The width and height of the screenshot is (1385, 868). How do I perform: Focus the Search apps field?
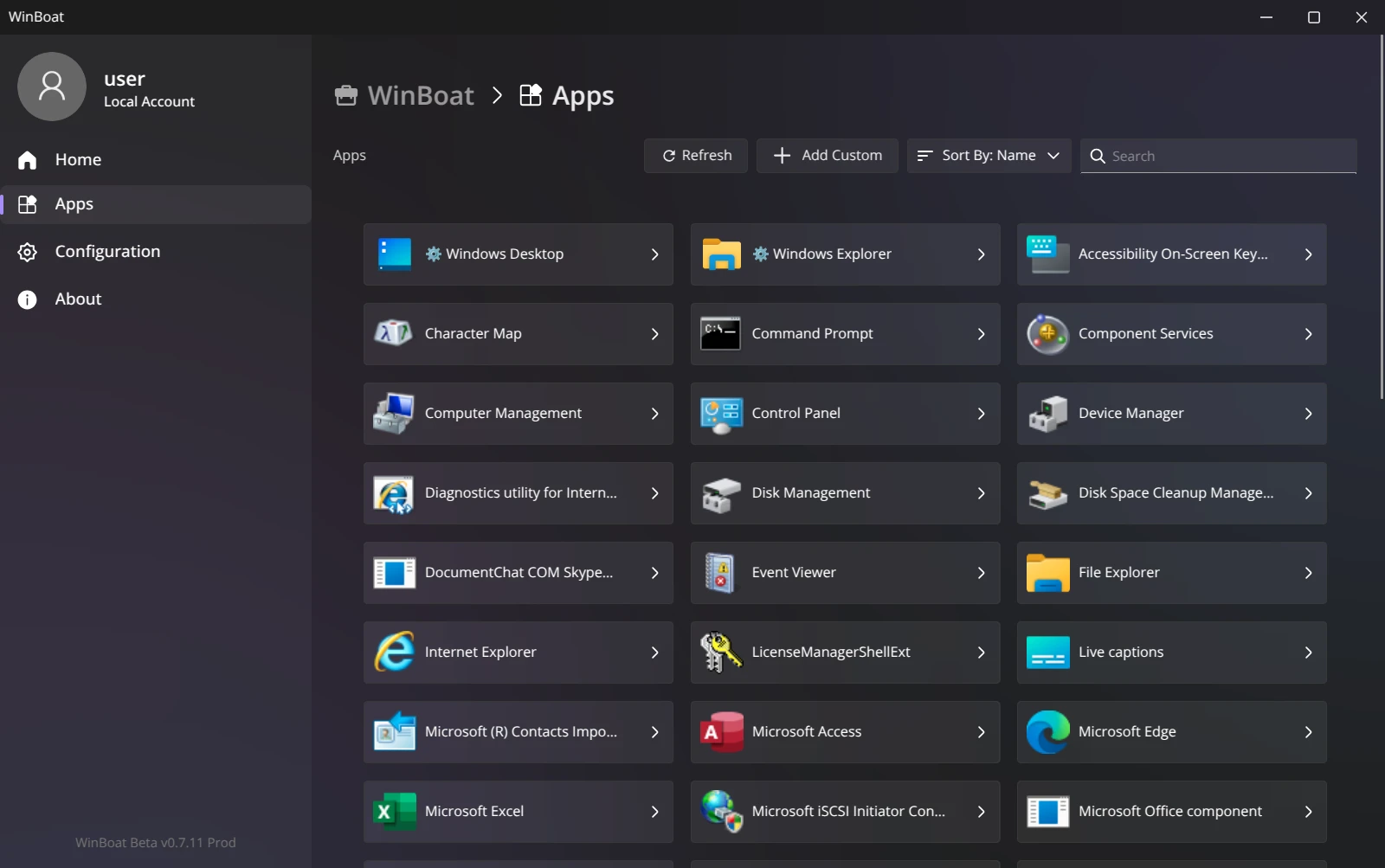pos(1229,156)
